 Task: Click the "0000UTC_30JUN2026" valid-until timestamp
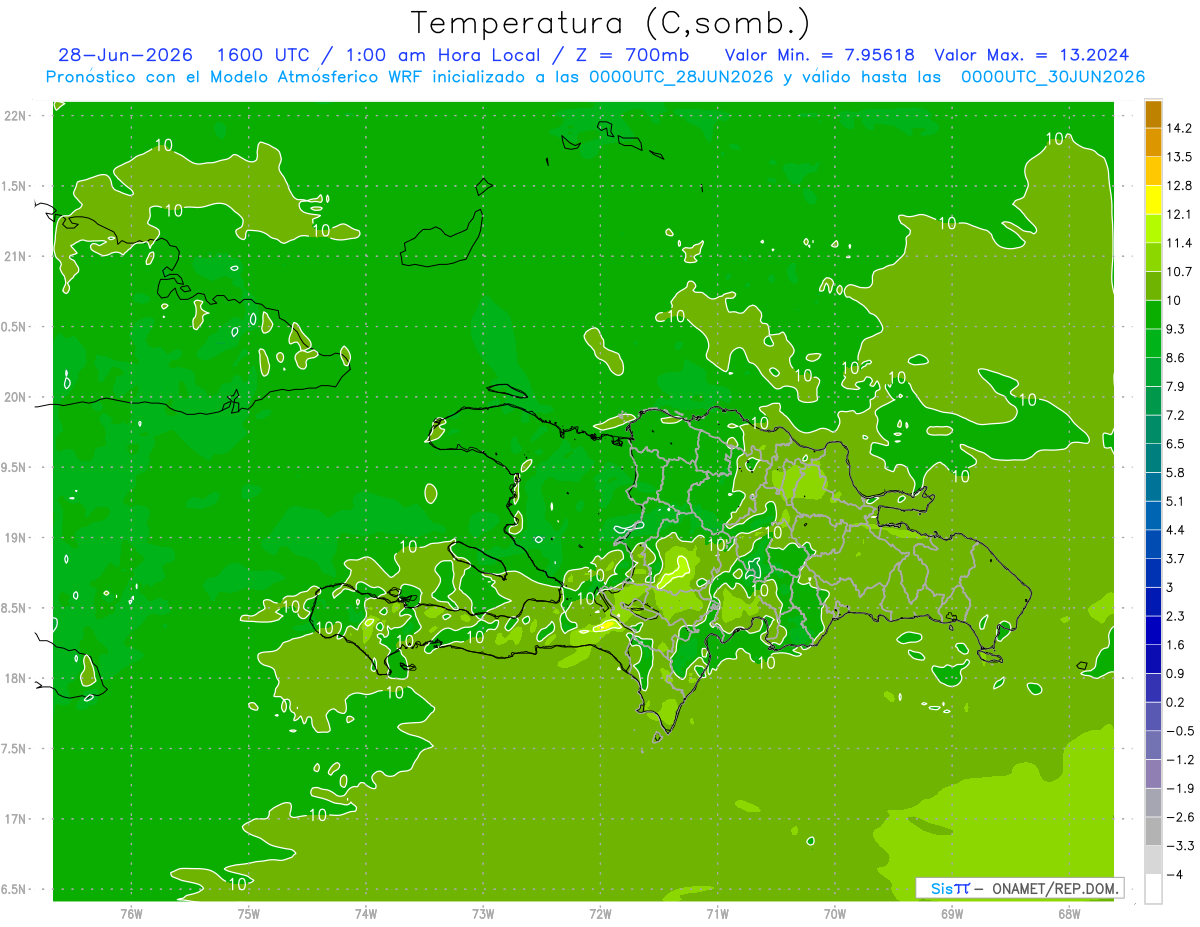tap(1052, 77)
